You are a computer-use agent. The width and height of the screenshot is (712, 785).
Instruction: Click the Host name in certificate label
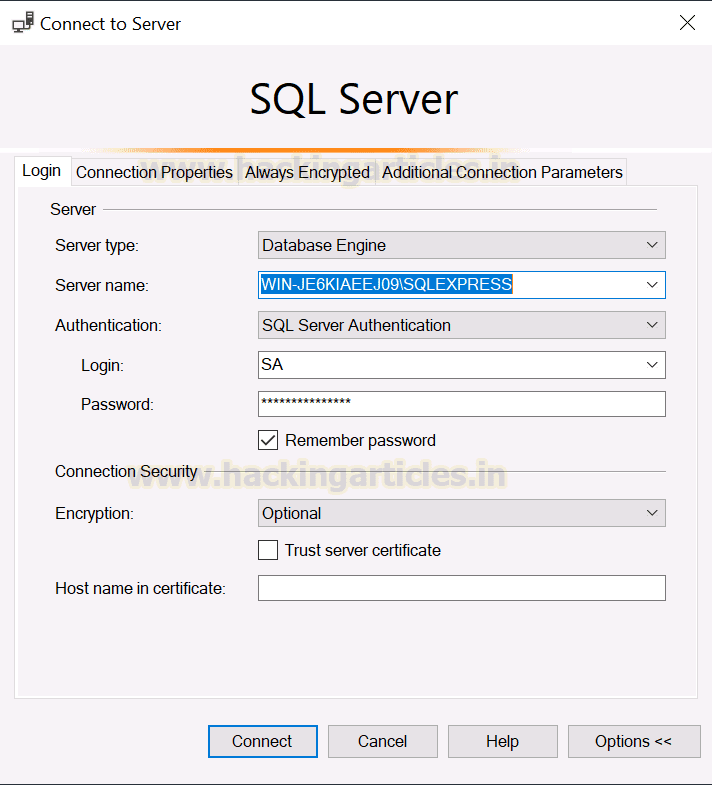point(140,589)
